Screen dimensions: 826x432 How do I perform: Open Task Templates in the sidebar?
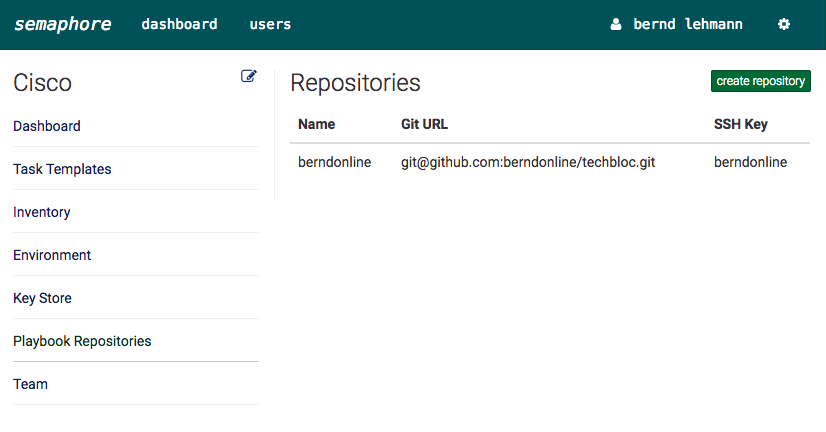(x=62, y=169)
